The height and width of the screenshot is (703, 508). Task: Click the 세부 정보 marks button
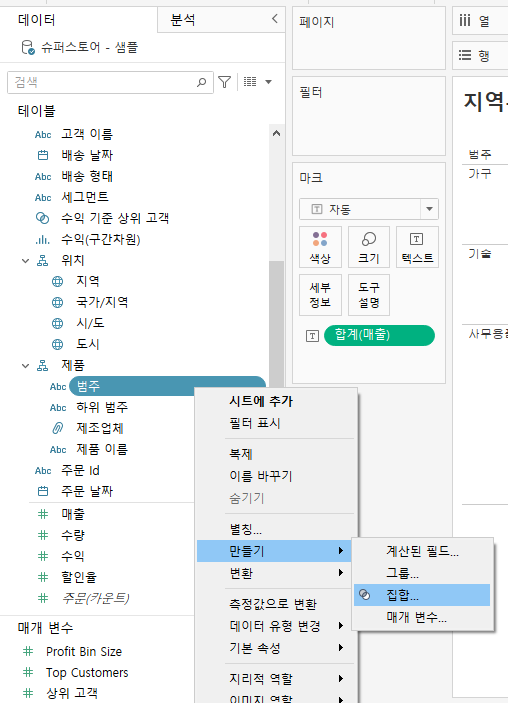320,295
